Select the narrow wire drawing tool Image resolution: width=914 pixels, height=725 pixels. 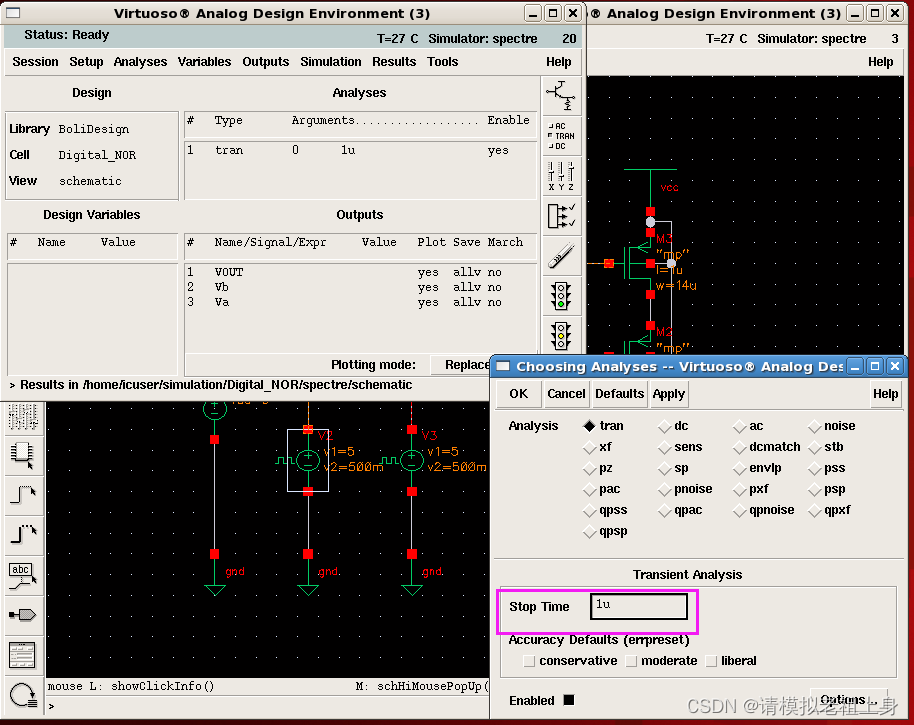tap(23, 495)
